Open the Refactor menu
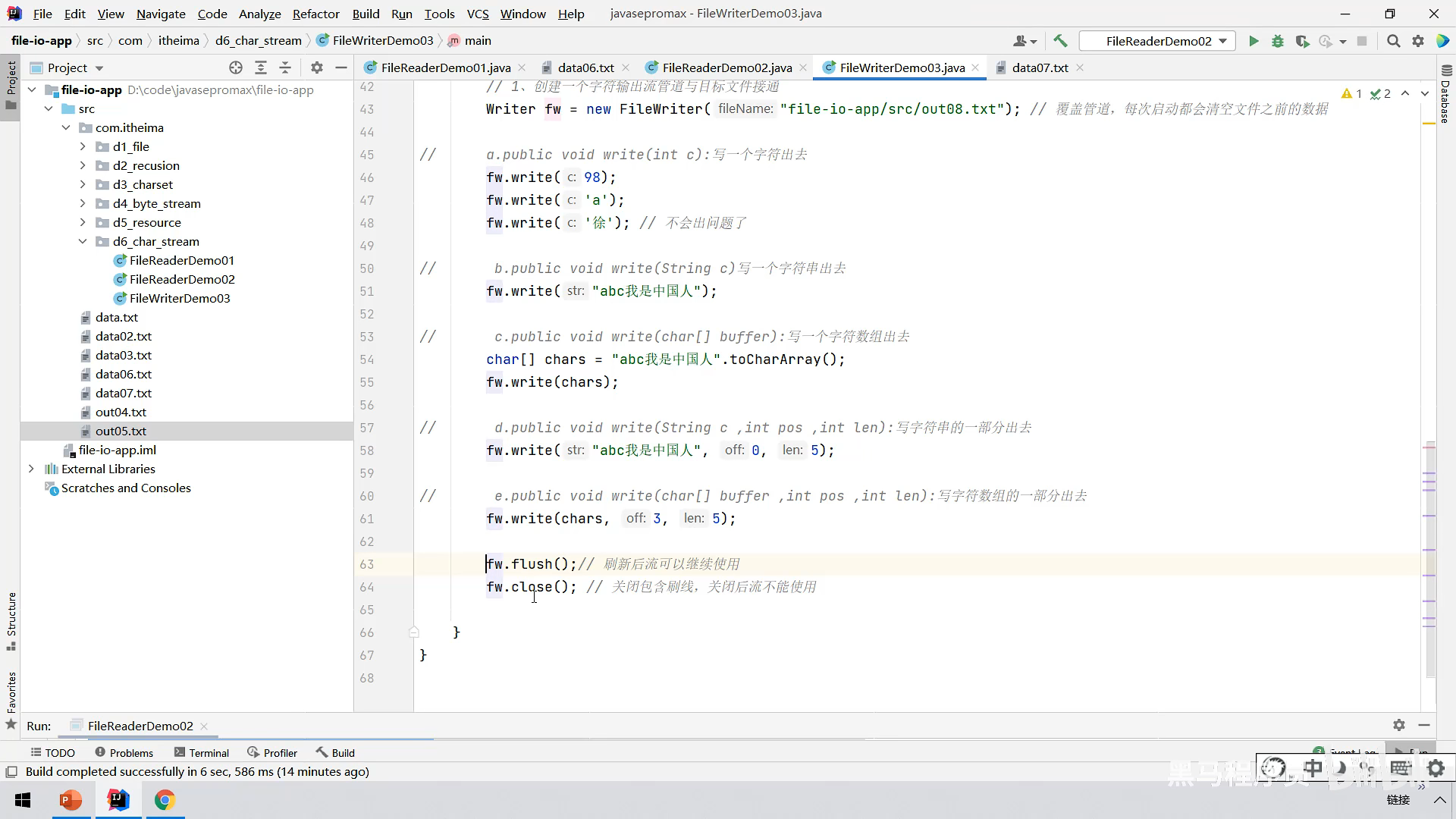This screenshot has width=1456, height=819. (315, 14)
